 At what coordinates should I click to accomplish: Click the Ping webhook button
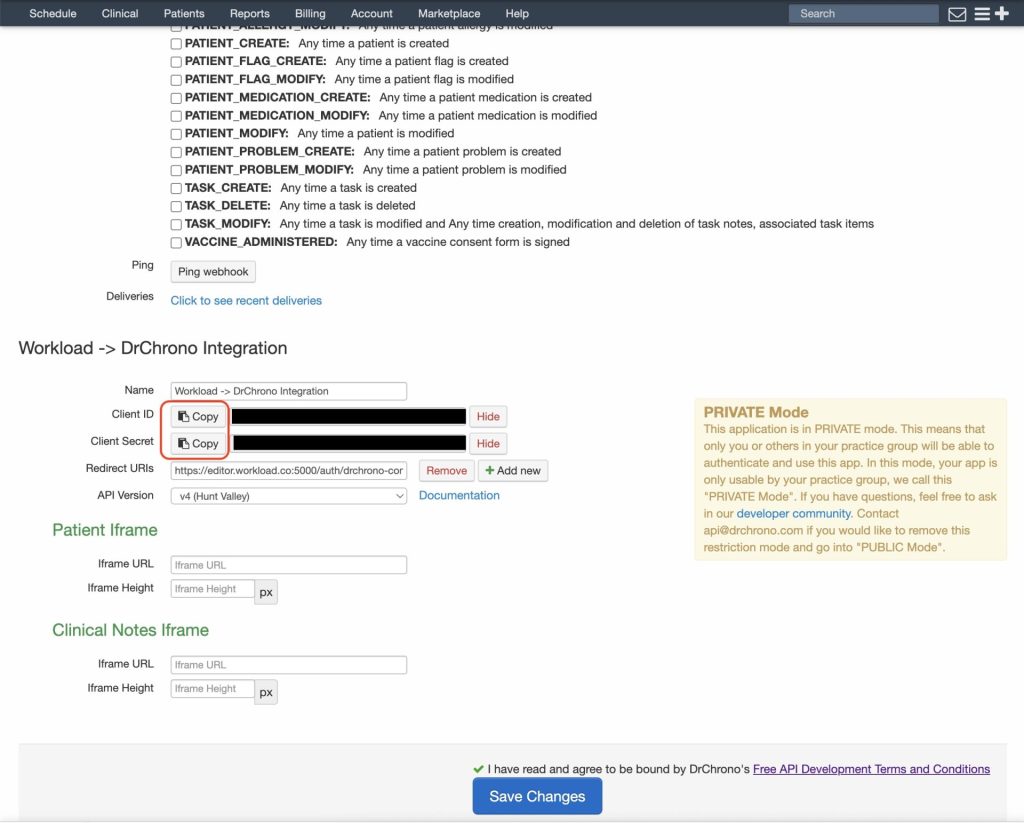tap(213, 272)
